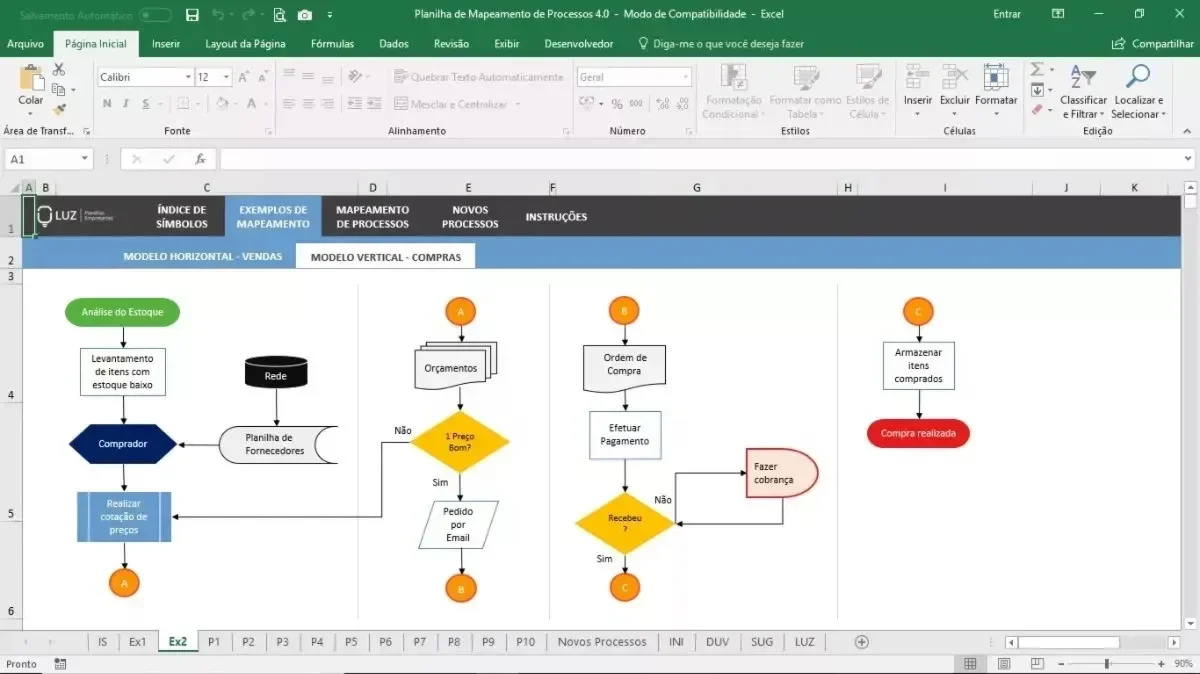
Task: Click the zoom in plus button
Action: (x=1160, y=664)
